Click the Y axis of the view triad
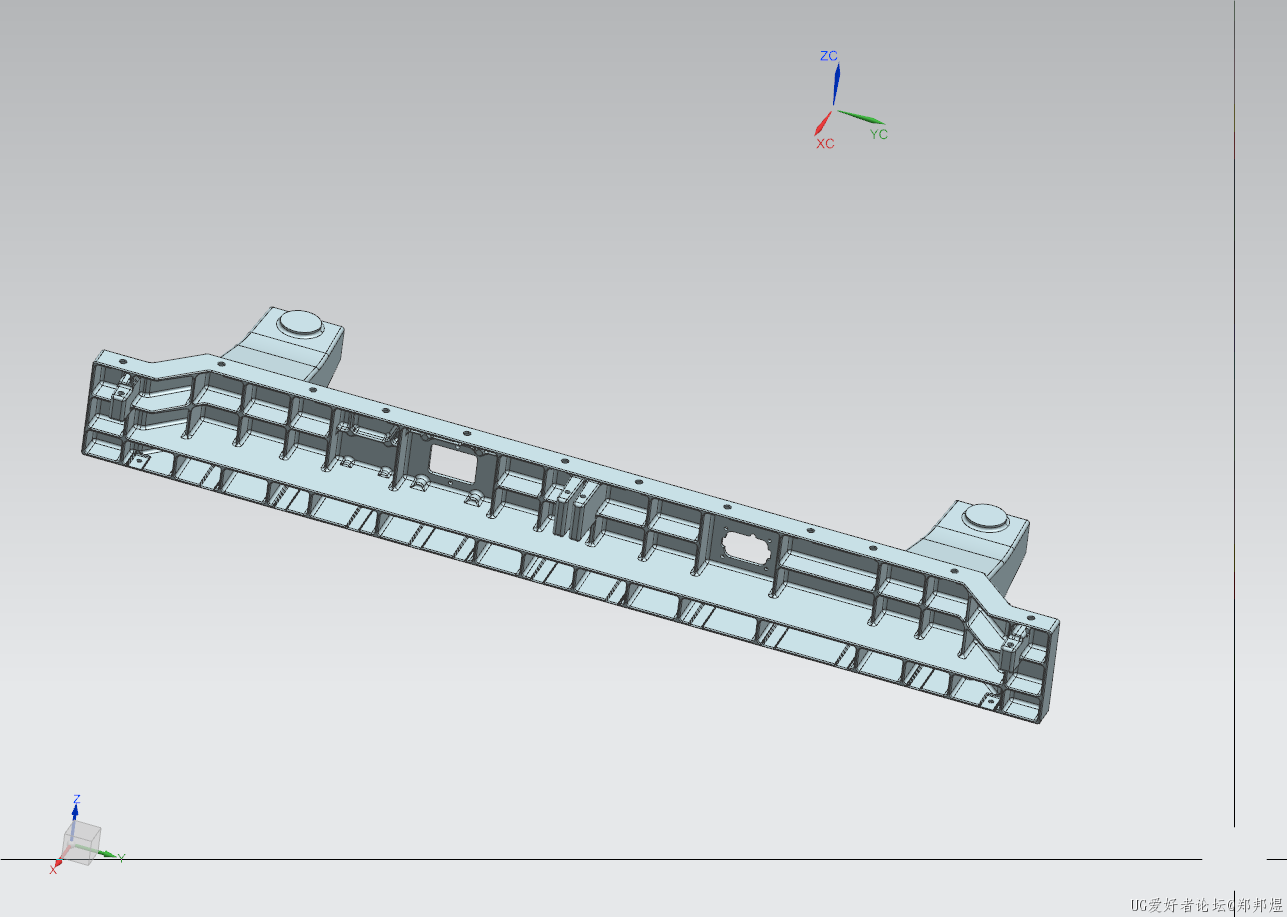The image size is (1287, 917). [x=108, y=855]
